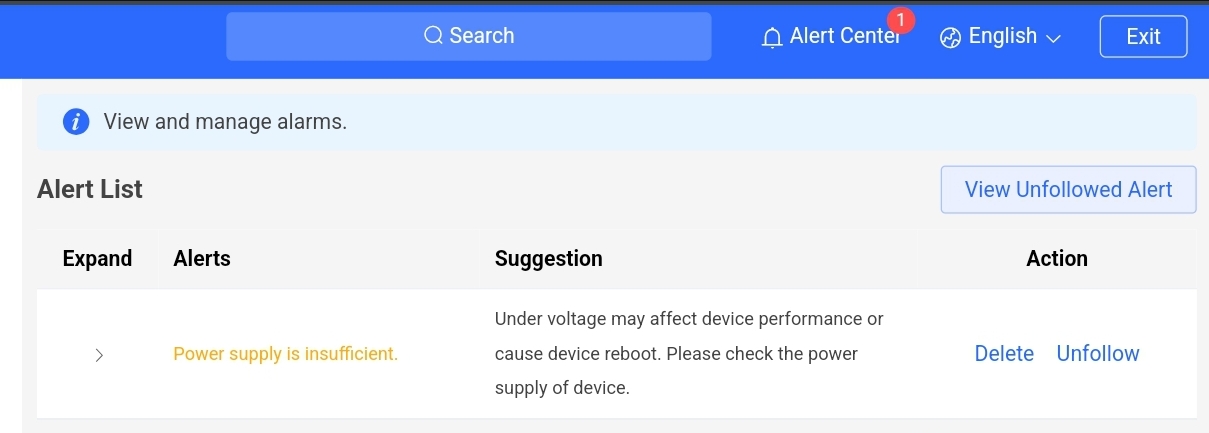Click the Action column header
The image size is (1209, 433).
pyautogui.click(x=1056, y=259)
